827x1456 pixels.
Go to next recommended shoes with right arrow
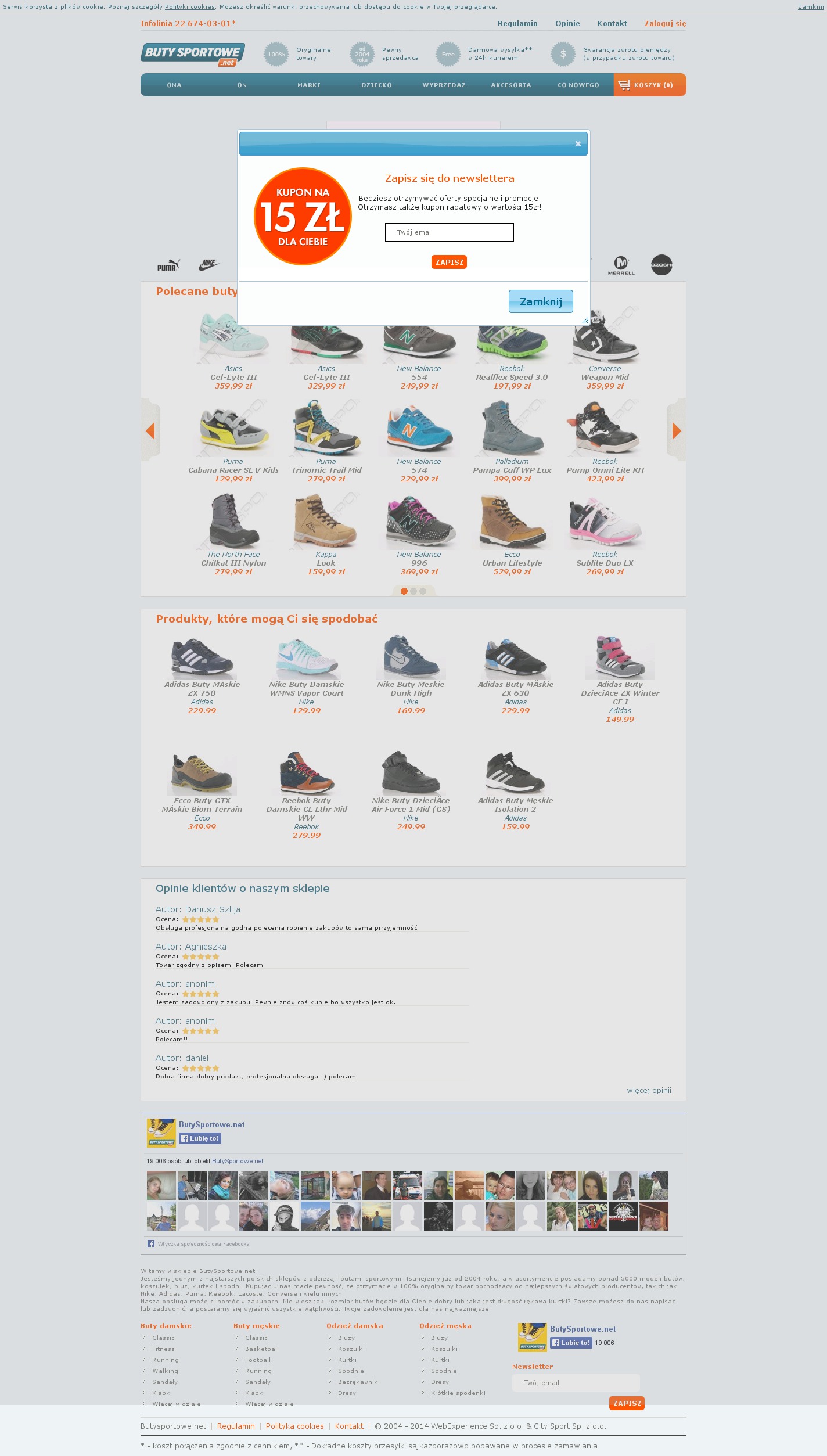click(x=677, y=430)
